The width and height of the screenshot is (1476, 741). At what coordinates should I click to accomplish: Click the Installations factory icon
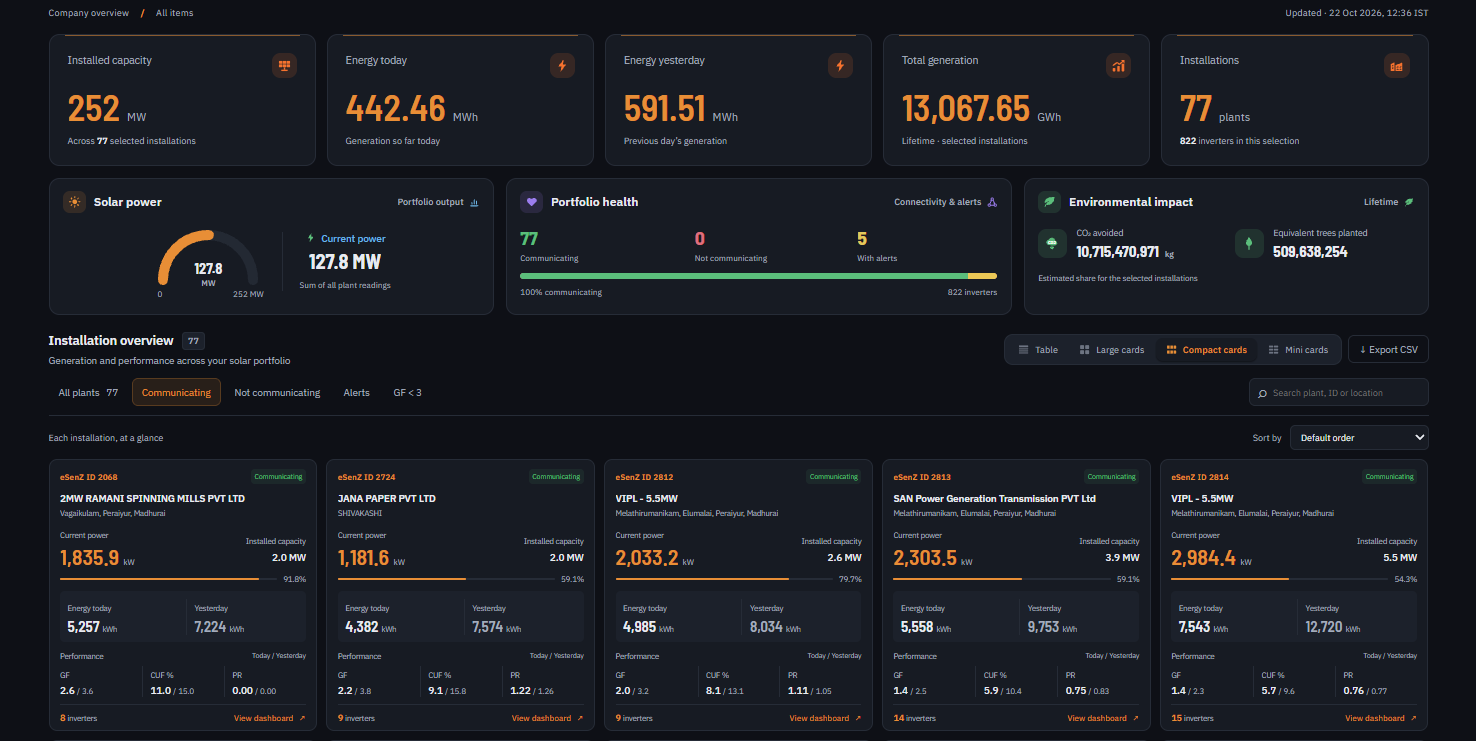[x=1396, y=66]
